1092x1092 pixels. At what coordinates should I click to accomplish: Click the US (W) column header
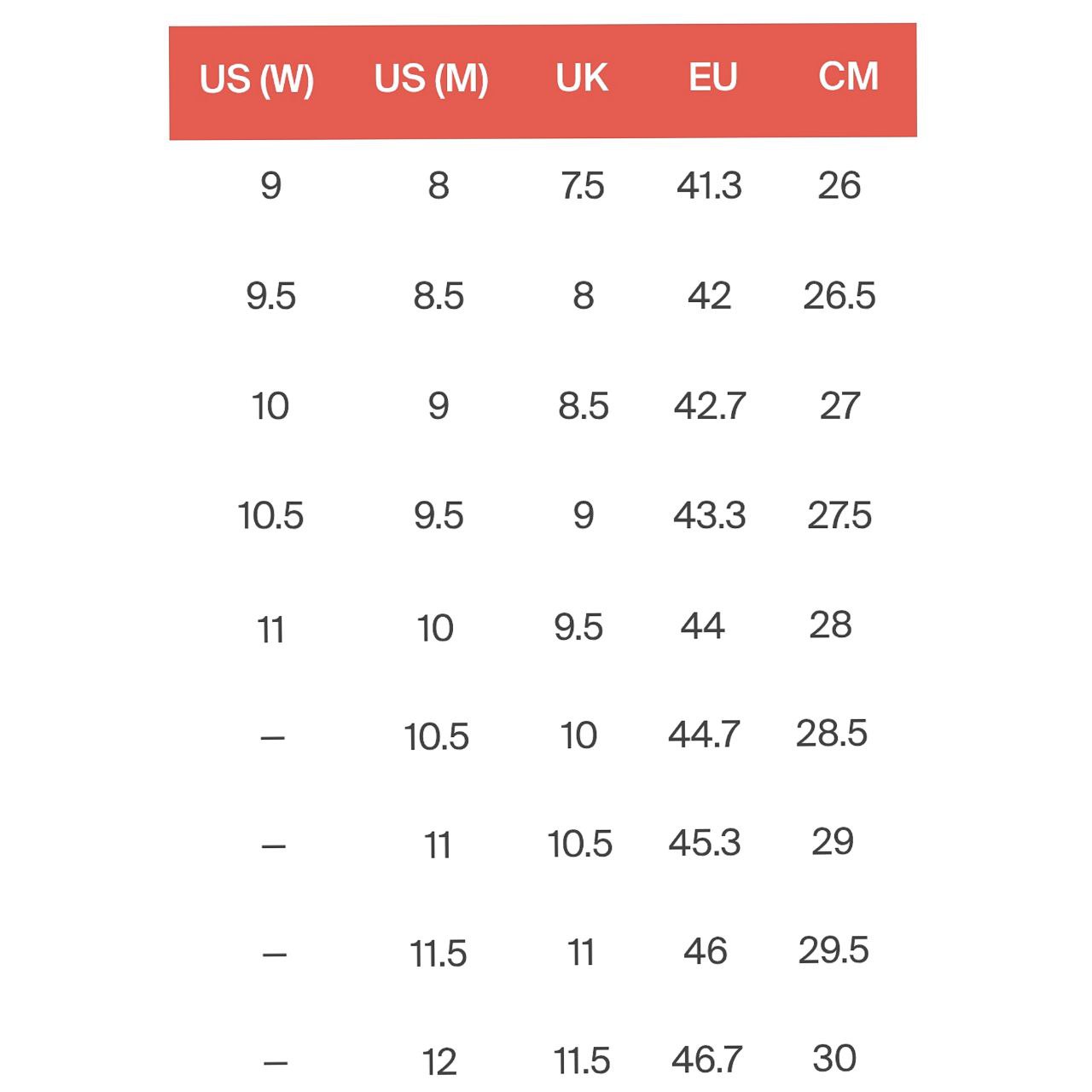(x=257, y=79)
